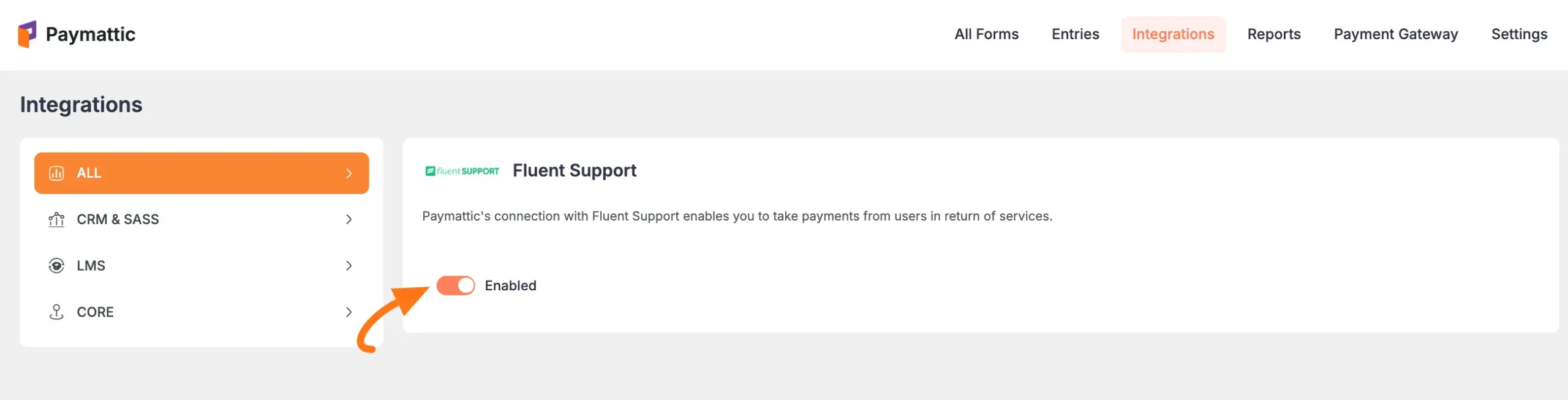Image resolution: width=1568 pixels, height=400 pixels.
Task: Switch to the Reports tab
Action: 1274,34
